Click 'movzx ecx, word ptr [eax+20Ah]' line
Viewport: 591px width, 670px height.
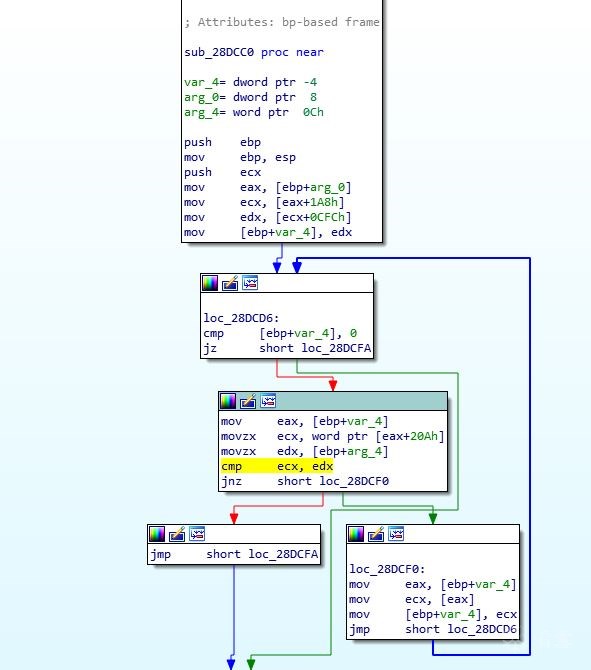333,436
